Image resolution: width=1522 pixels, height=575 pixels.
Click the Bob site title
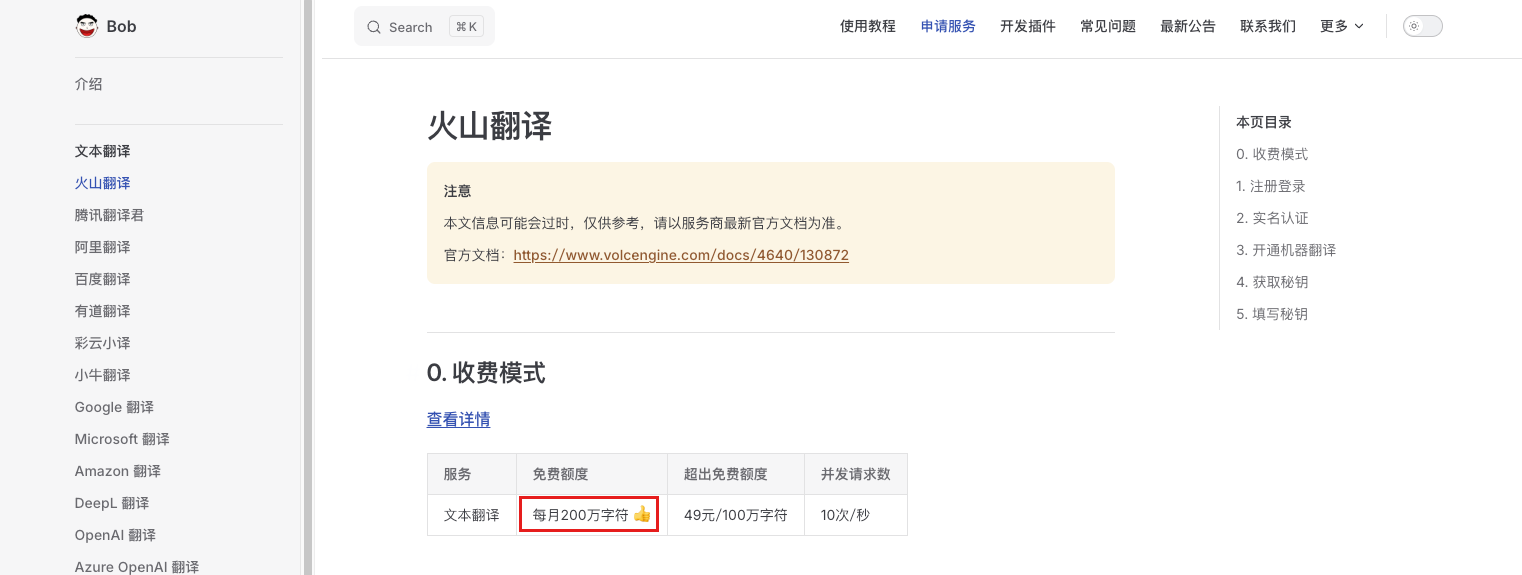[121, 26]
